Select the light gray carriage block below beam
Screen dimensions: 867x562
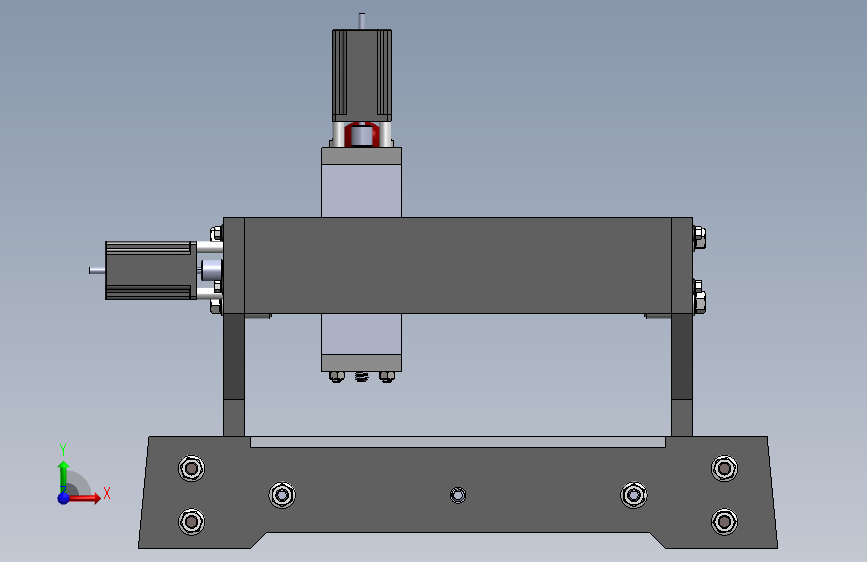(362, 334)
